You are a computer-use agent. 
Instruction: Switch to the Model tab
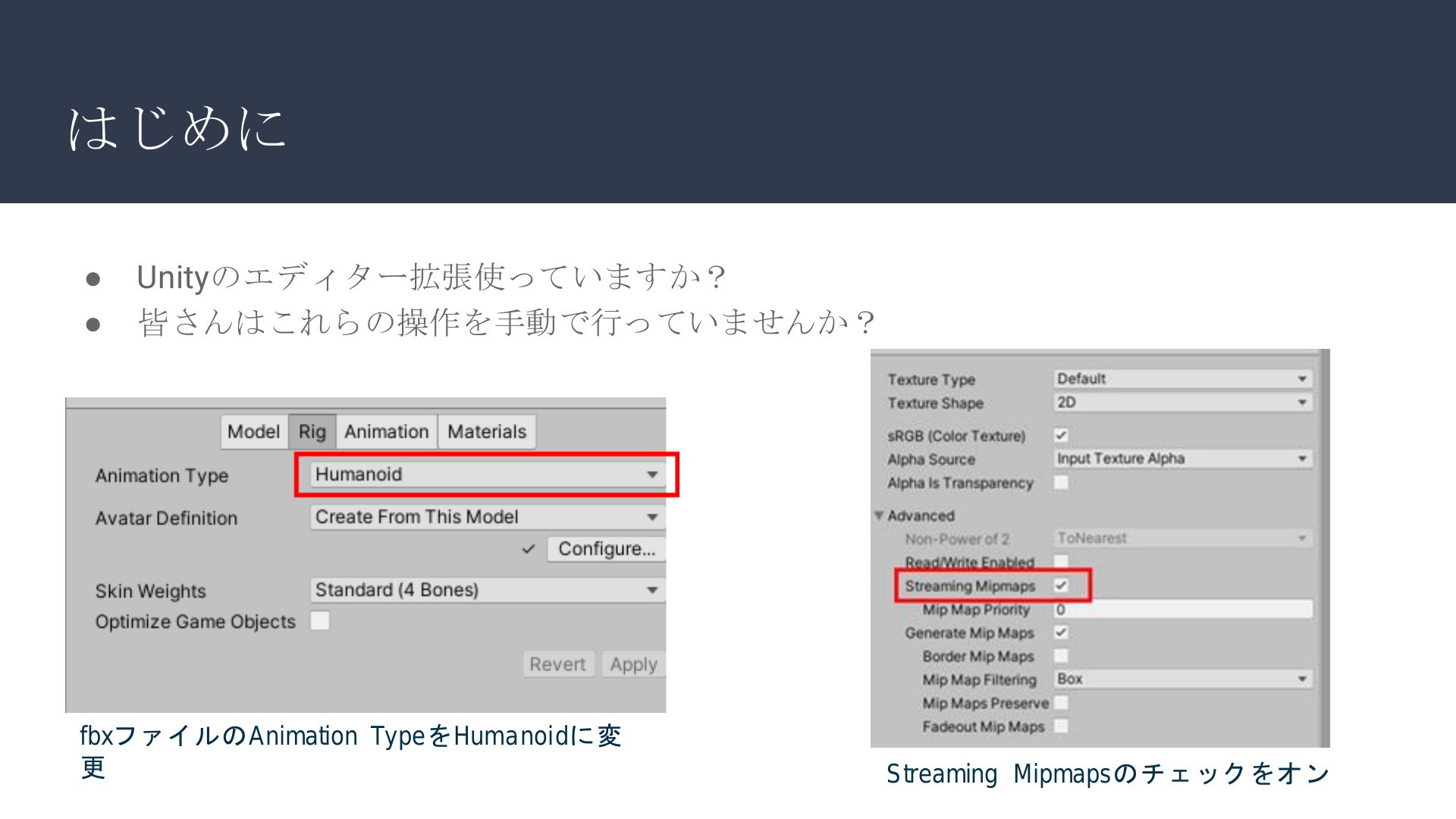pos(254,431)
